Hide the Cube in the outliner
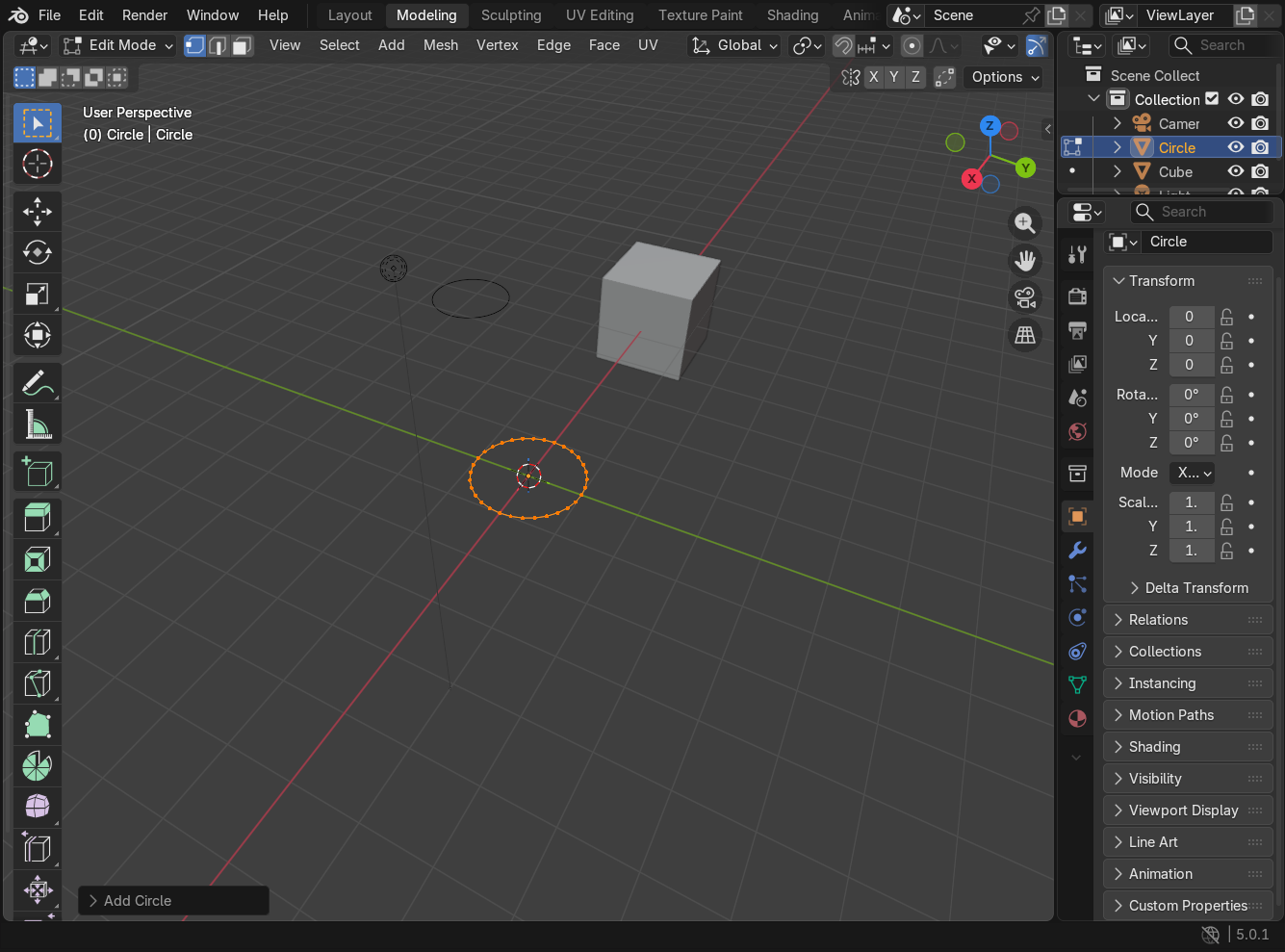The image size is (1285, 952). pyautogui.click(x=1236, y=171)
